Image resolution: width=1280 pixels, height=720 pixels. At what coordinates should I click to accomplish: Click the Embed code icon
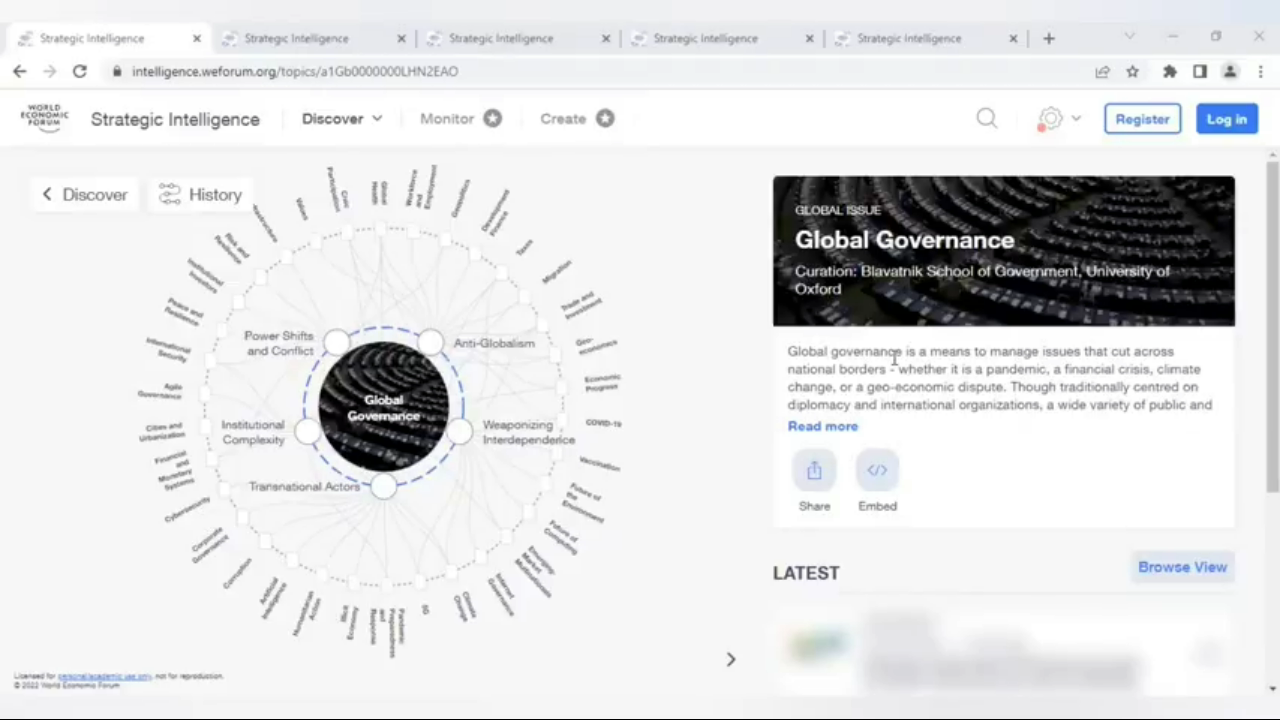coord(877,471)
